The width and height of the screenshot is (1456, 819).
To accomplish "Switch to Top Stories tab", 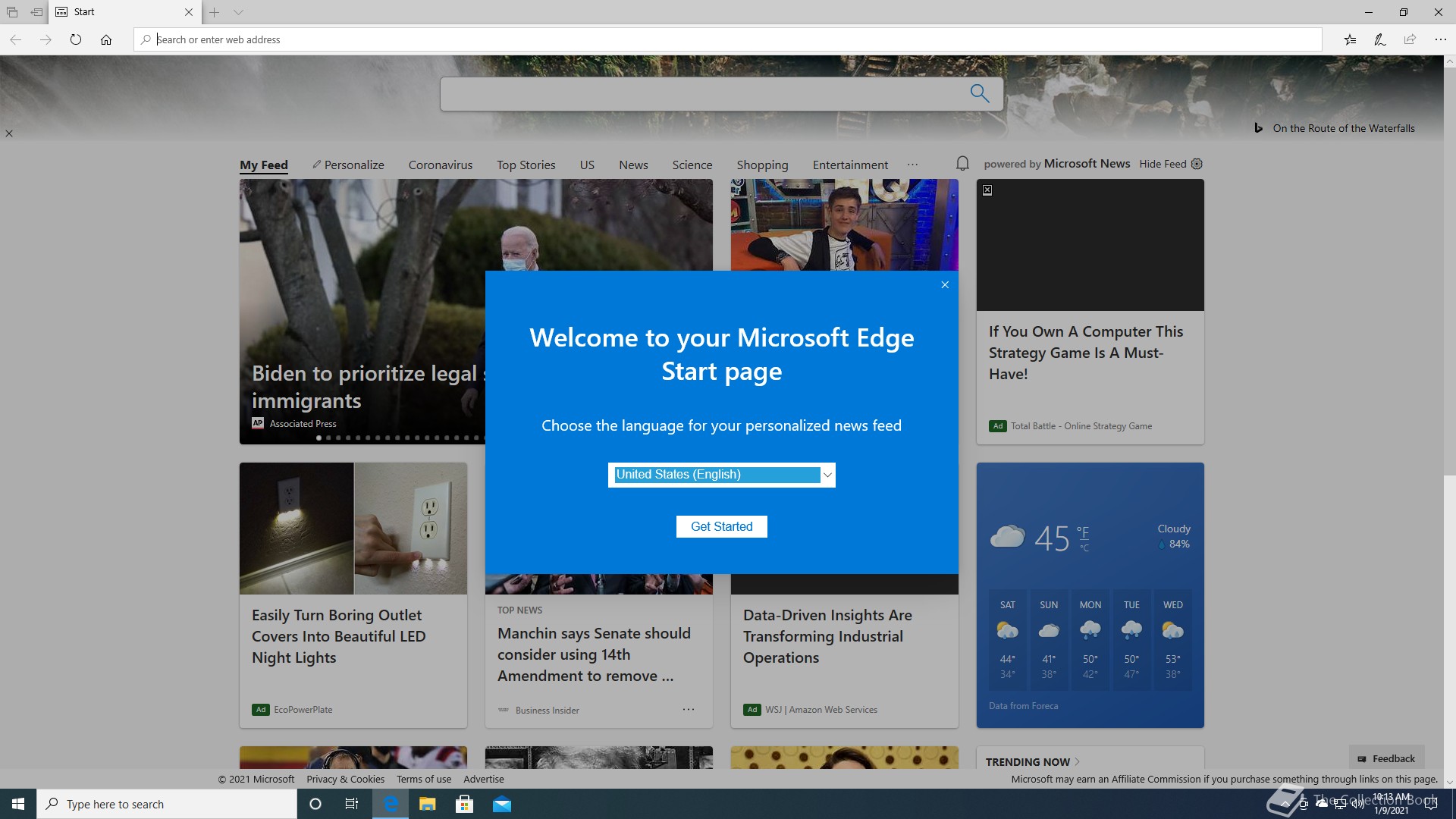I will [x=526, y=165].
